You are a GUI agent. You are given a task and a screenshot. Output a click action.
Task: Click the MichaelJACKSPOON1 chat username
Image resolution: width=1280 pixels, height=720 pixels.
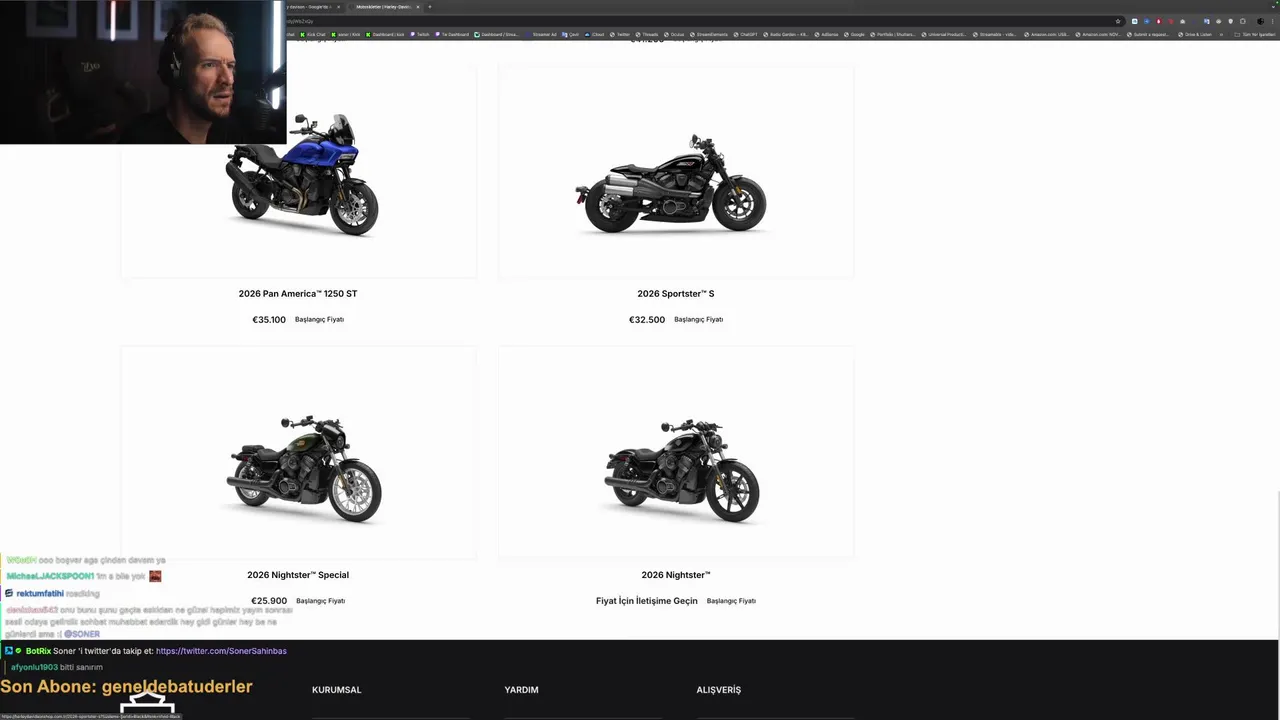(x=50, y=576)
